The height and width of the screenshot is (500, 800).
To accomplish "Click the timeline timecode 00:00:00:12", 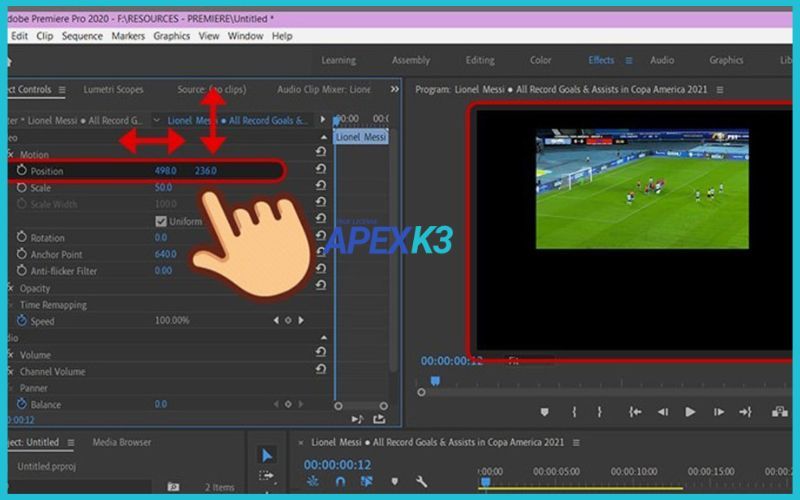I will [x=337, y=465].
